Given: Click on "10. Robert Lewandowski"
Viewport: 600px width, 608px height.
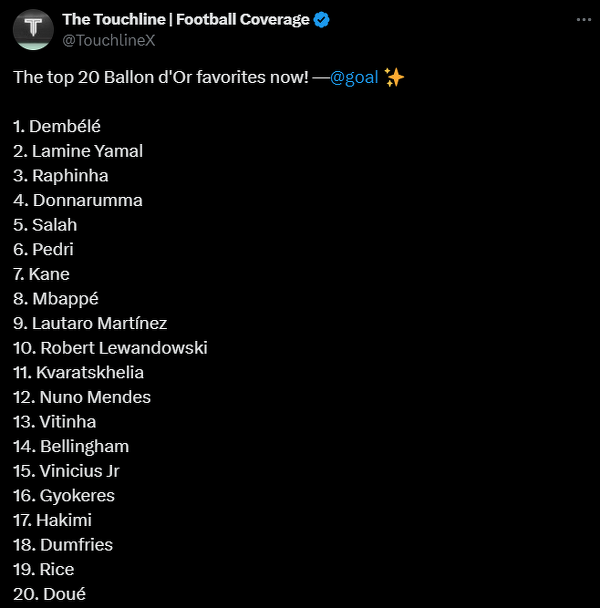Looking at the screenshot, I should click(110, 348).
